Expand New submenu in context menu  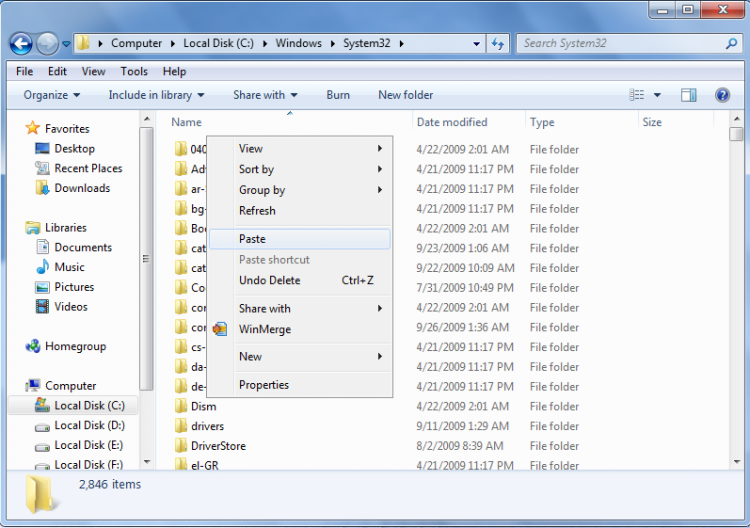point(300,356)
